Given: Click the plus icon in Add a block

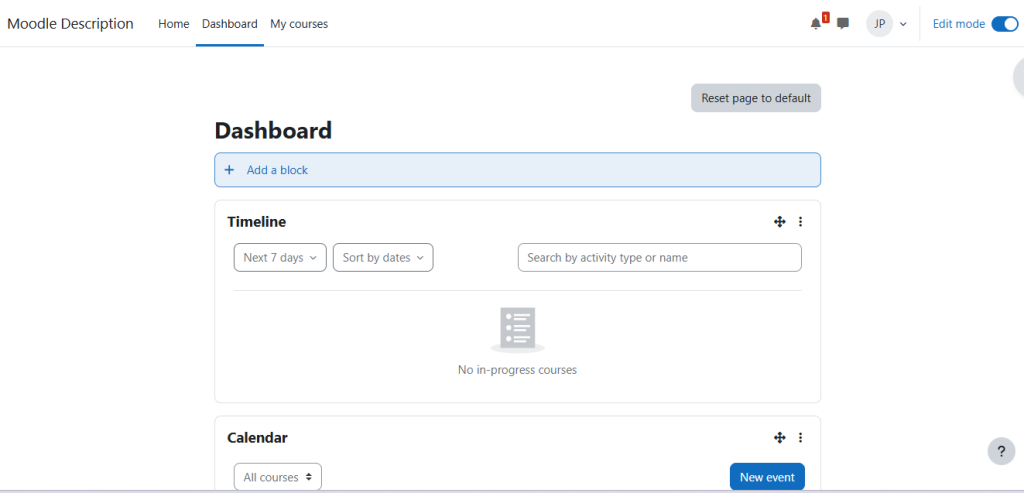Looking at the screenshot, I should 229,170.
